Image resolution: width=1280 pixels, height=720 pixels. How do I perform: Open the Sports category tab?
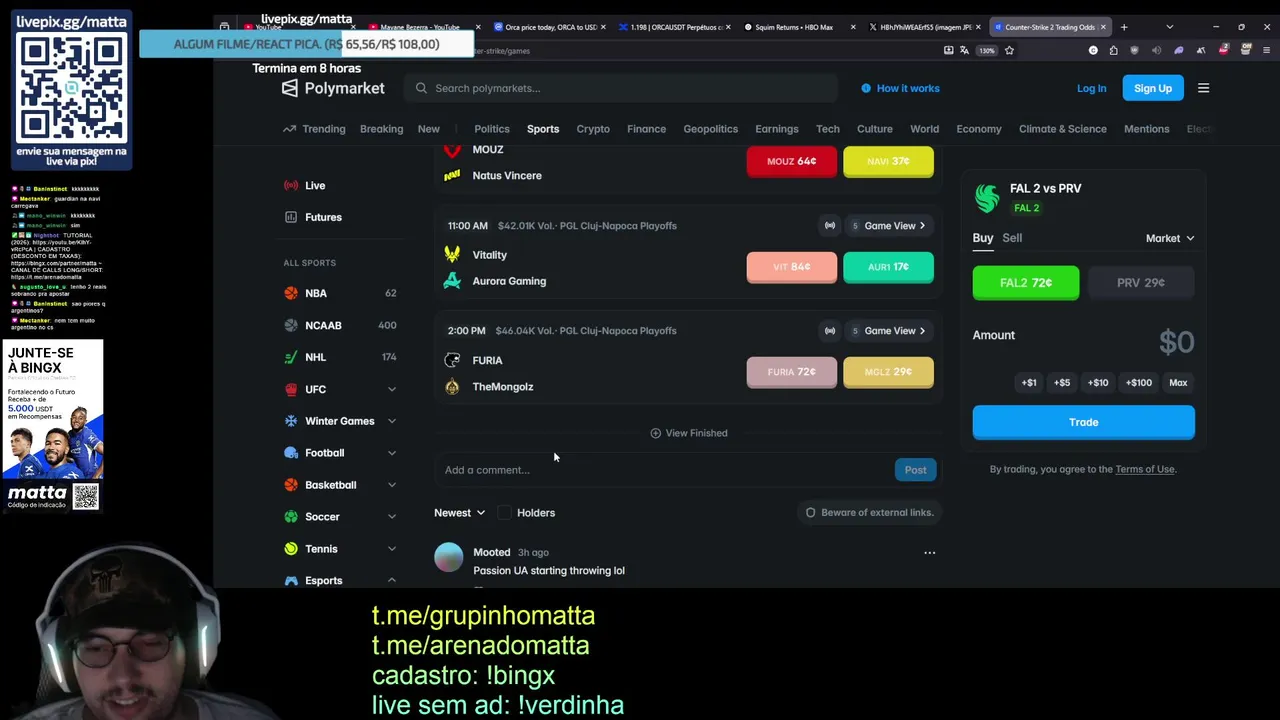coord(543,129)
